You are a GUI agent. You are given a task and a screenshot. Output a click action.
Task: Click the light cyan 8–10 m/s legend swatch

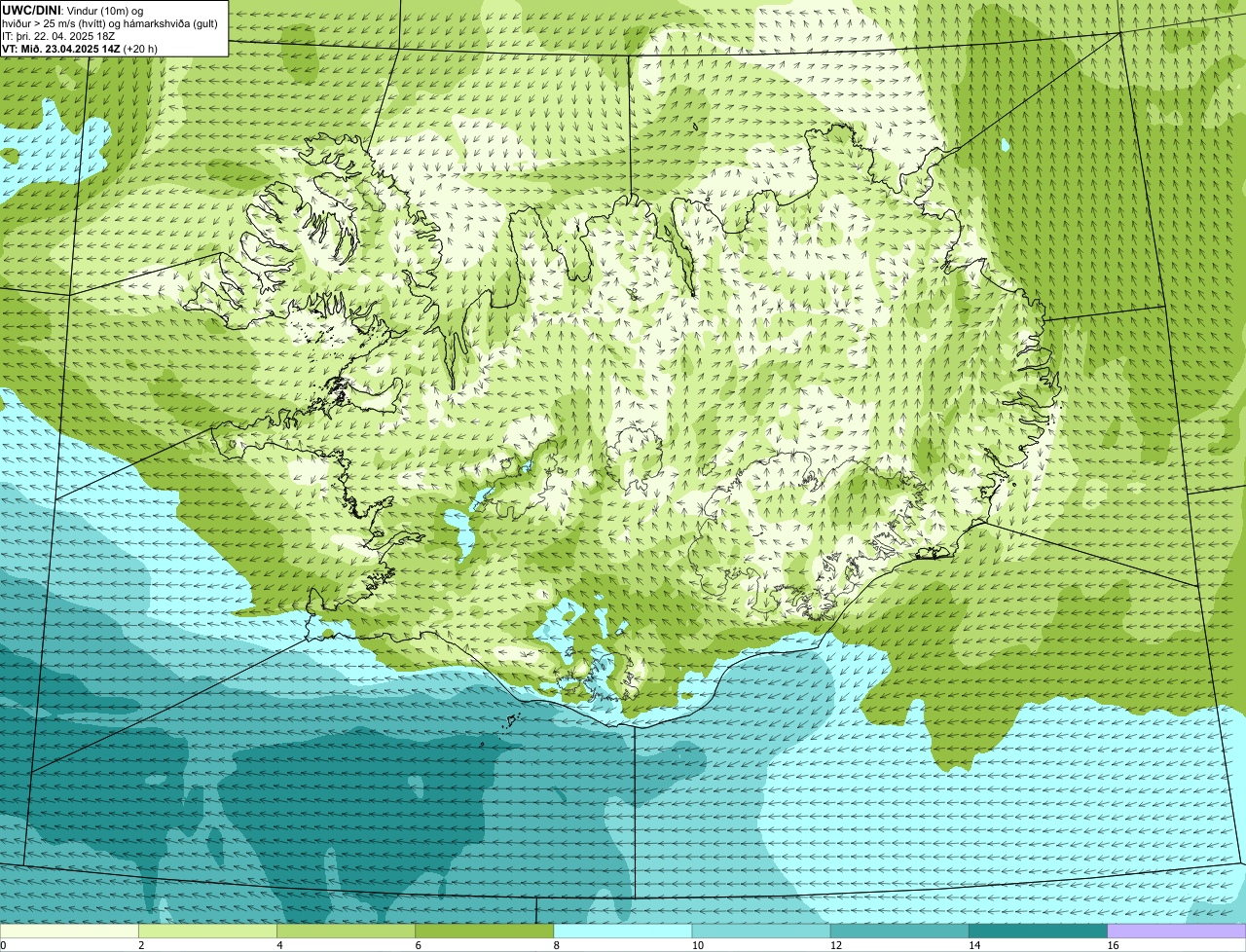tap(623, 932)
